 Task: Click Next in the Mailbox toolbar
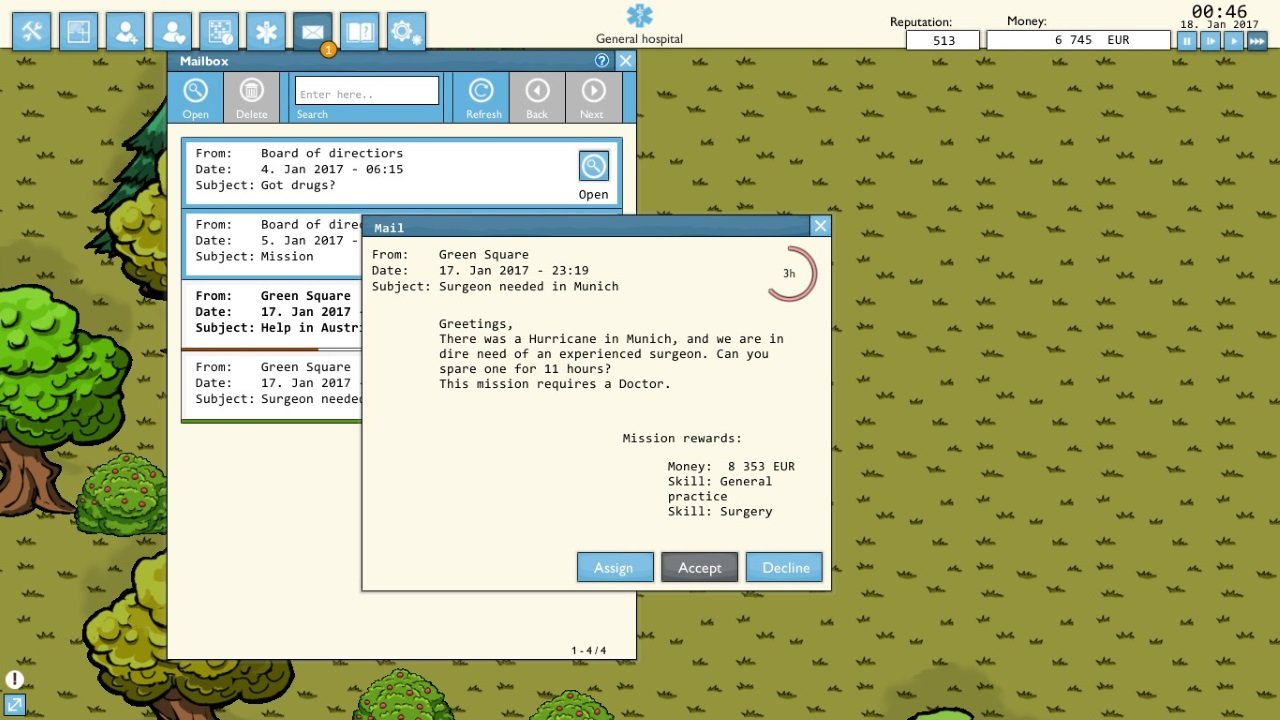593,98
